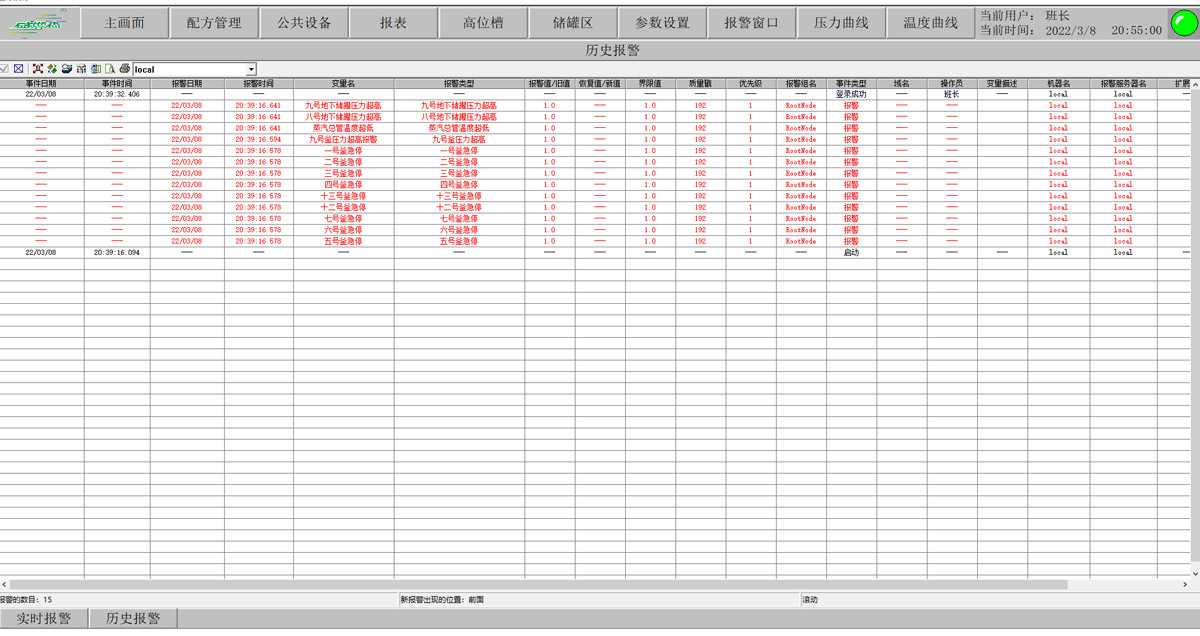Open print preview with the magnifier page icon
The height and width of the screenshot is (636, 1200).
click(x=110, y=69)
